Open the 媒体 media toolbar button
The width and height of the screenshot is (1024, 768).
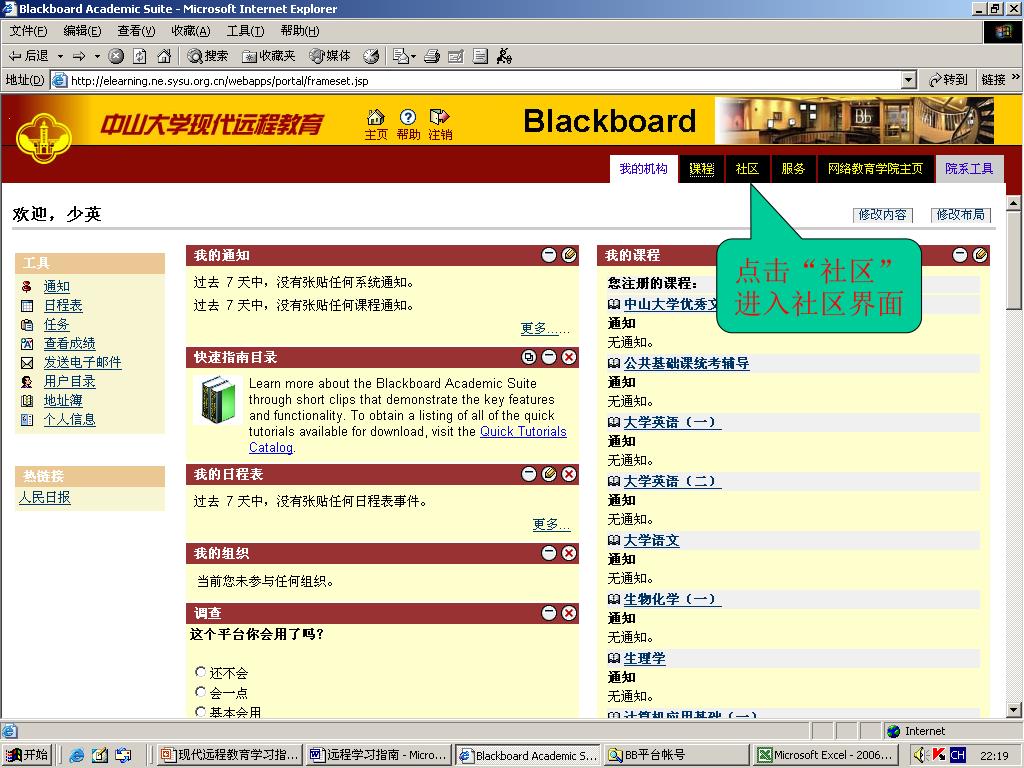pos(330,56)
